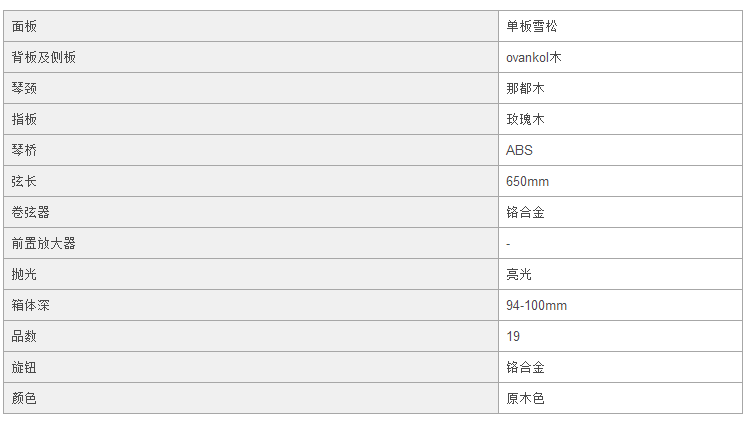Click the 前置放大器 row label
The image size is (752, 421).
[x=44, y=243]
